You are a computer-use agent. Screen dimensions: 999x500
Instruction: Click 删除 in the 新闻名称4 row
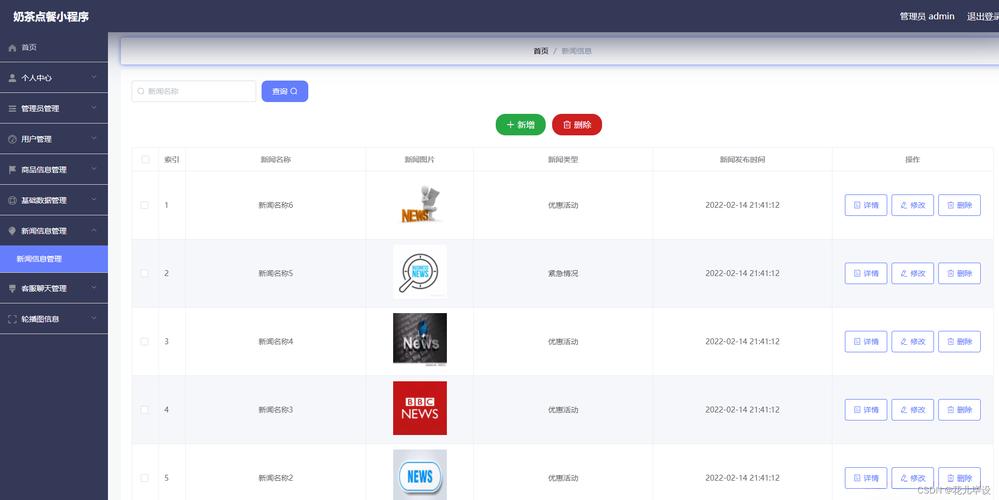(x=959, y=341)
